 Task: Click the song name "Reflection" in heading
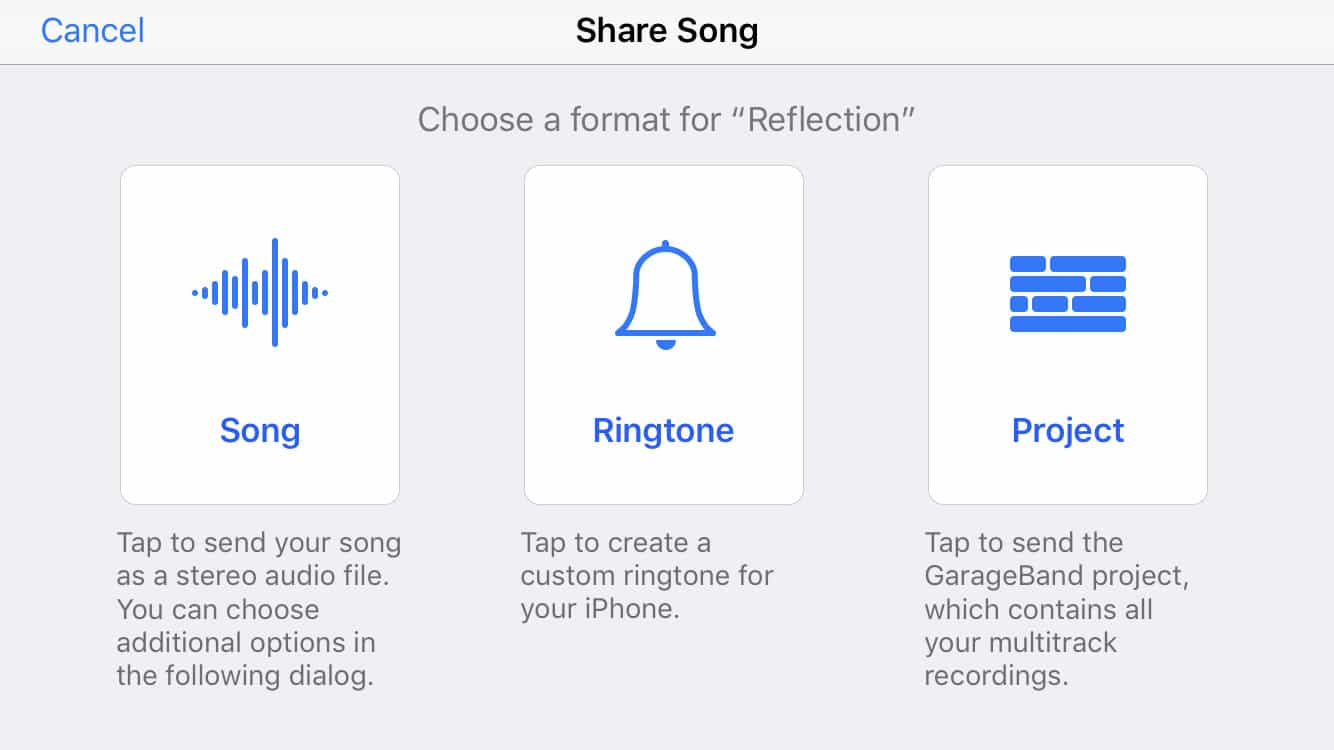click(831, 120)
